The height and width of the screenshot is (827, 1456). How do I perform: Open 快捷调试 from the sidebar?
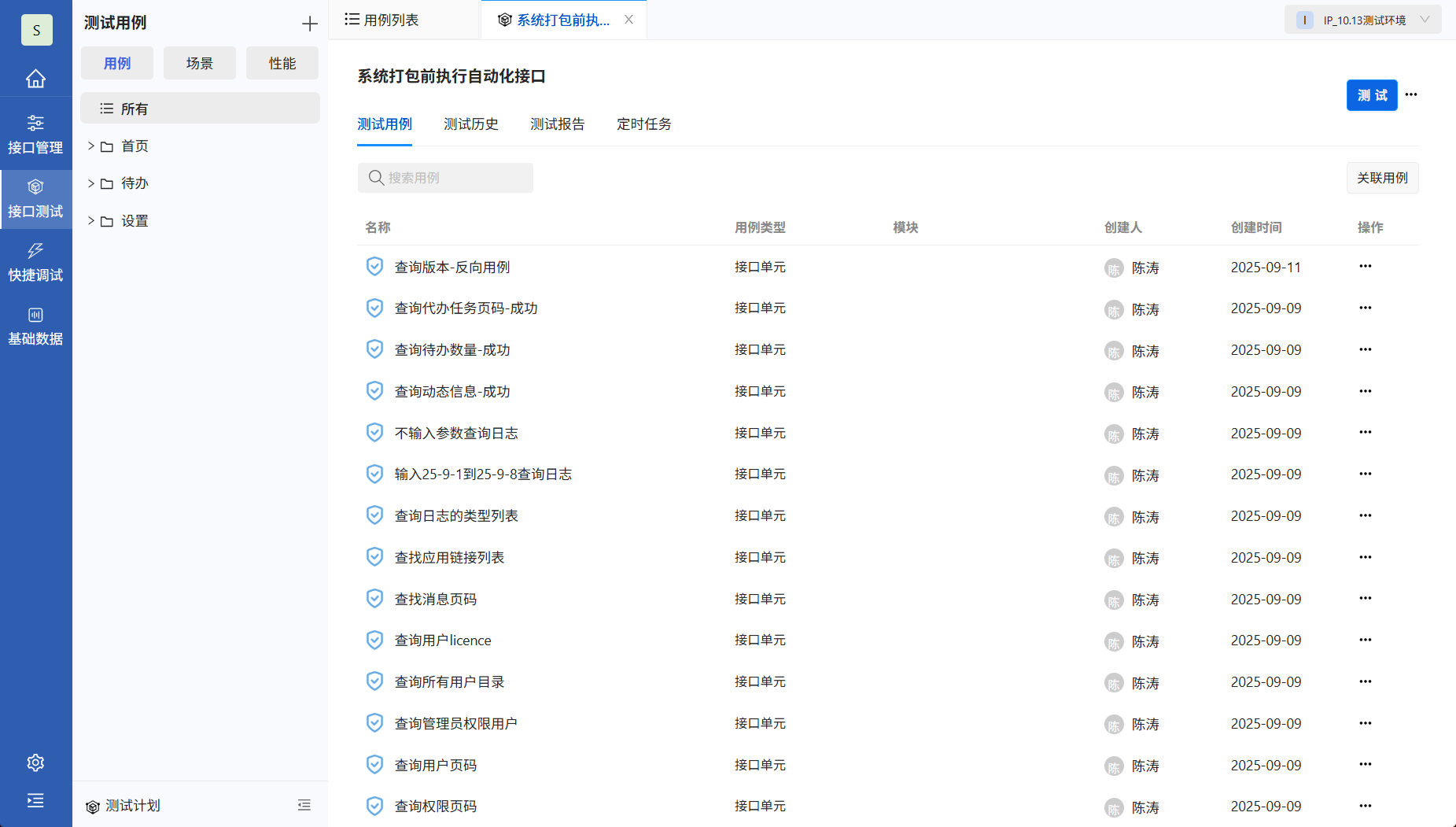pyautogui.click(x=35, y=262)
